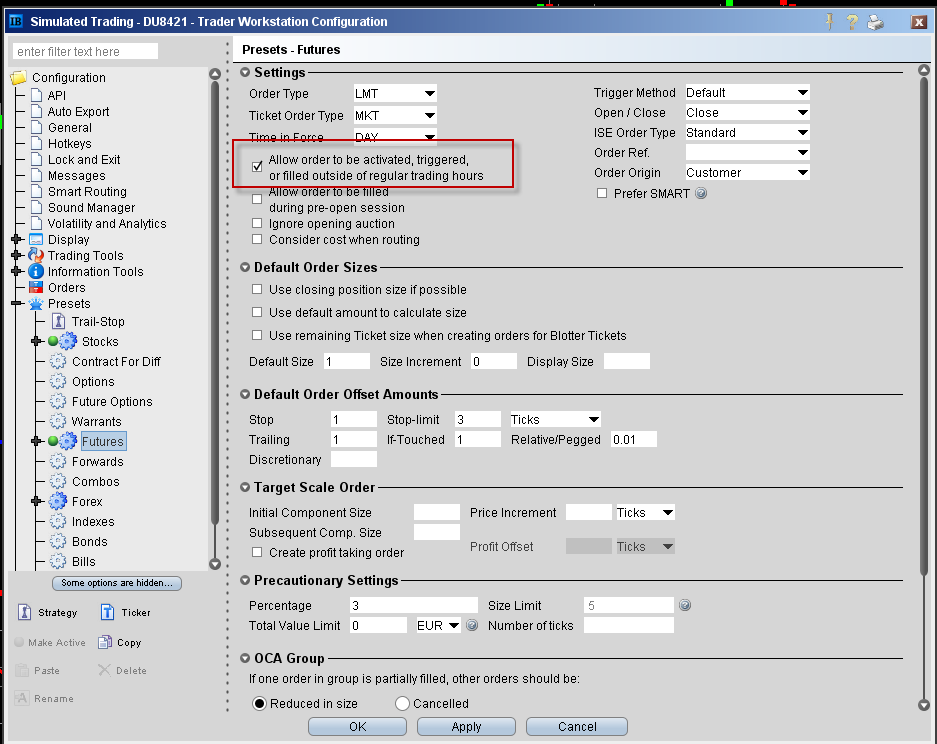Click the IB logo icon in title bar
Screen dimensions: 937x744
[x=16, y=22]
